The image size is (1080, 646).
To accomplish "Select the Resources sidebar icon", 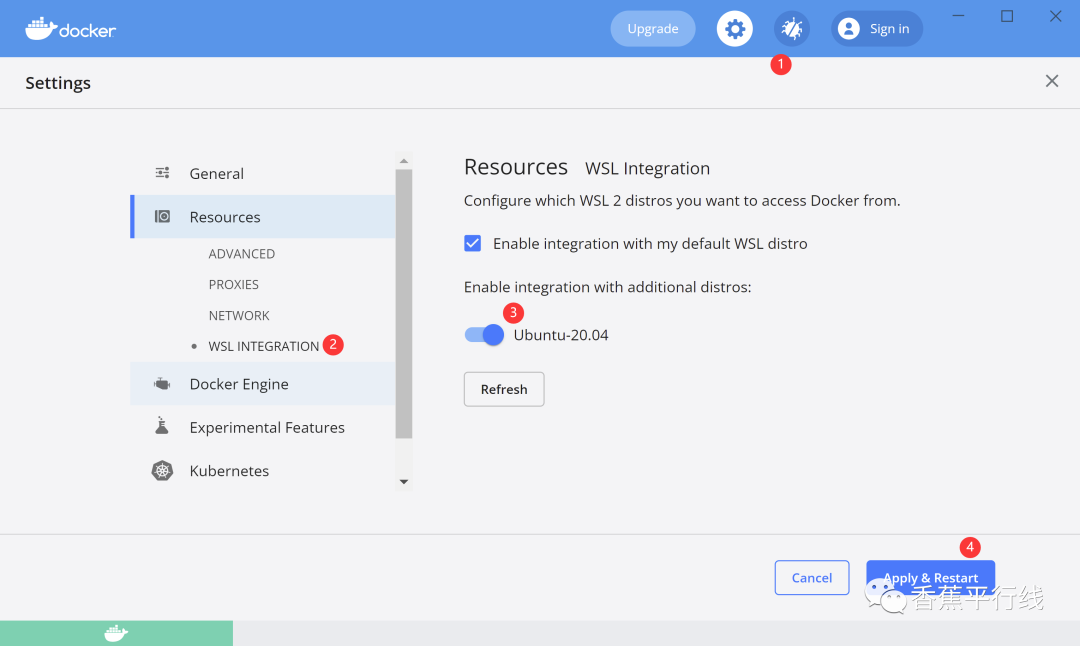I will (x=162, y=216).
